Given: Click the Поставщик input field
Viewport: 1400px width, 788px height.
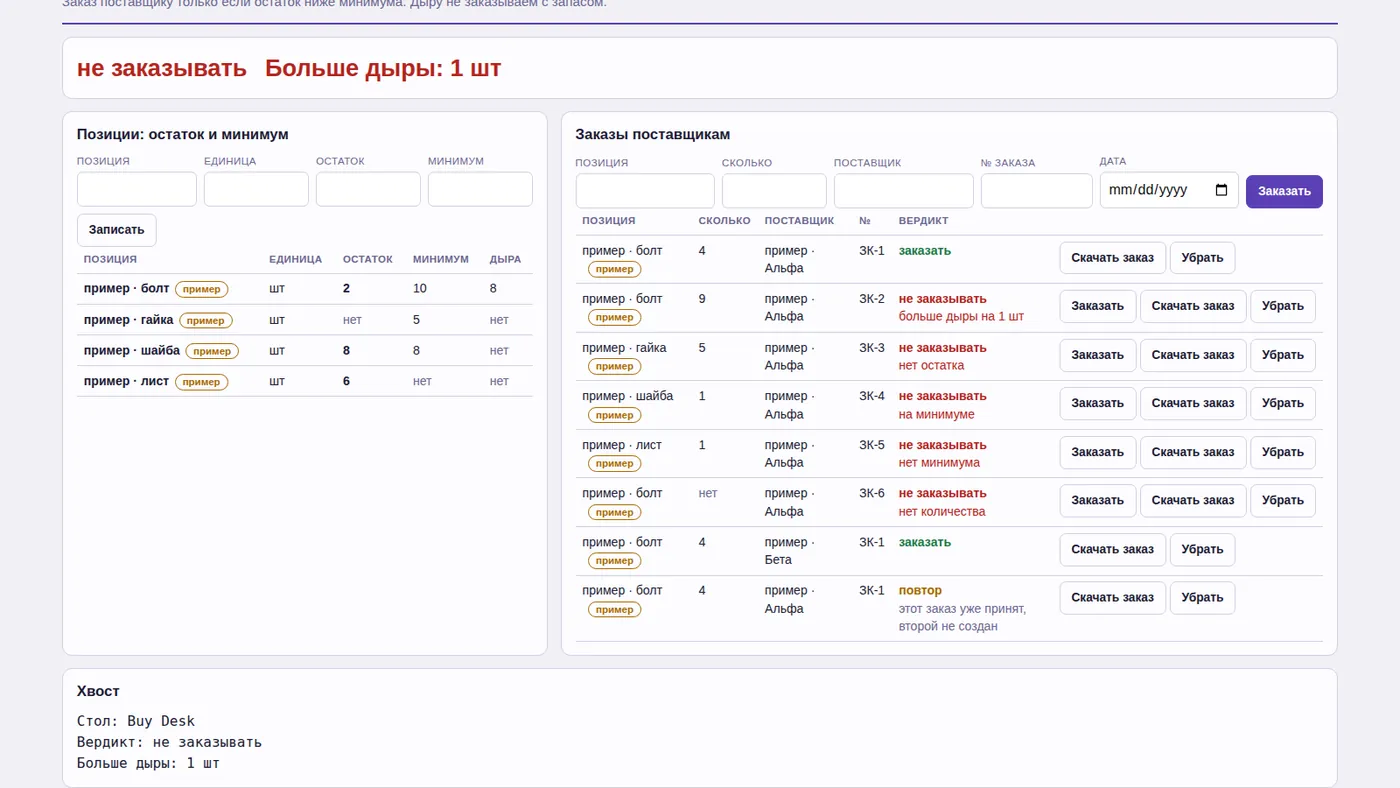Looking at the screenshot, I should point(904,191).
